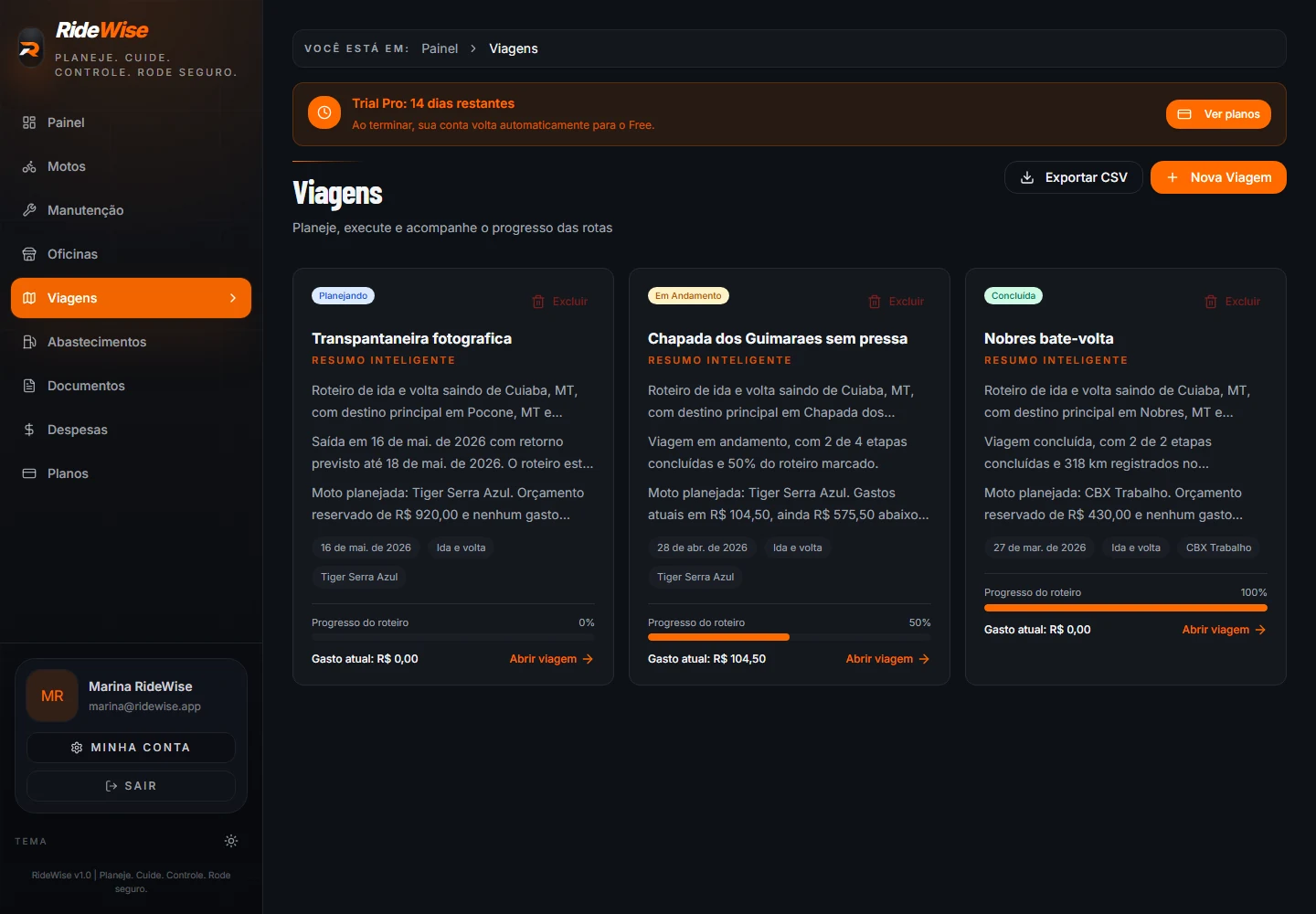
Task: Click the RideWise logo icon
Action: (30, 48)
